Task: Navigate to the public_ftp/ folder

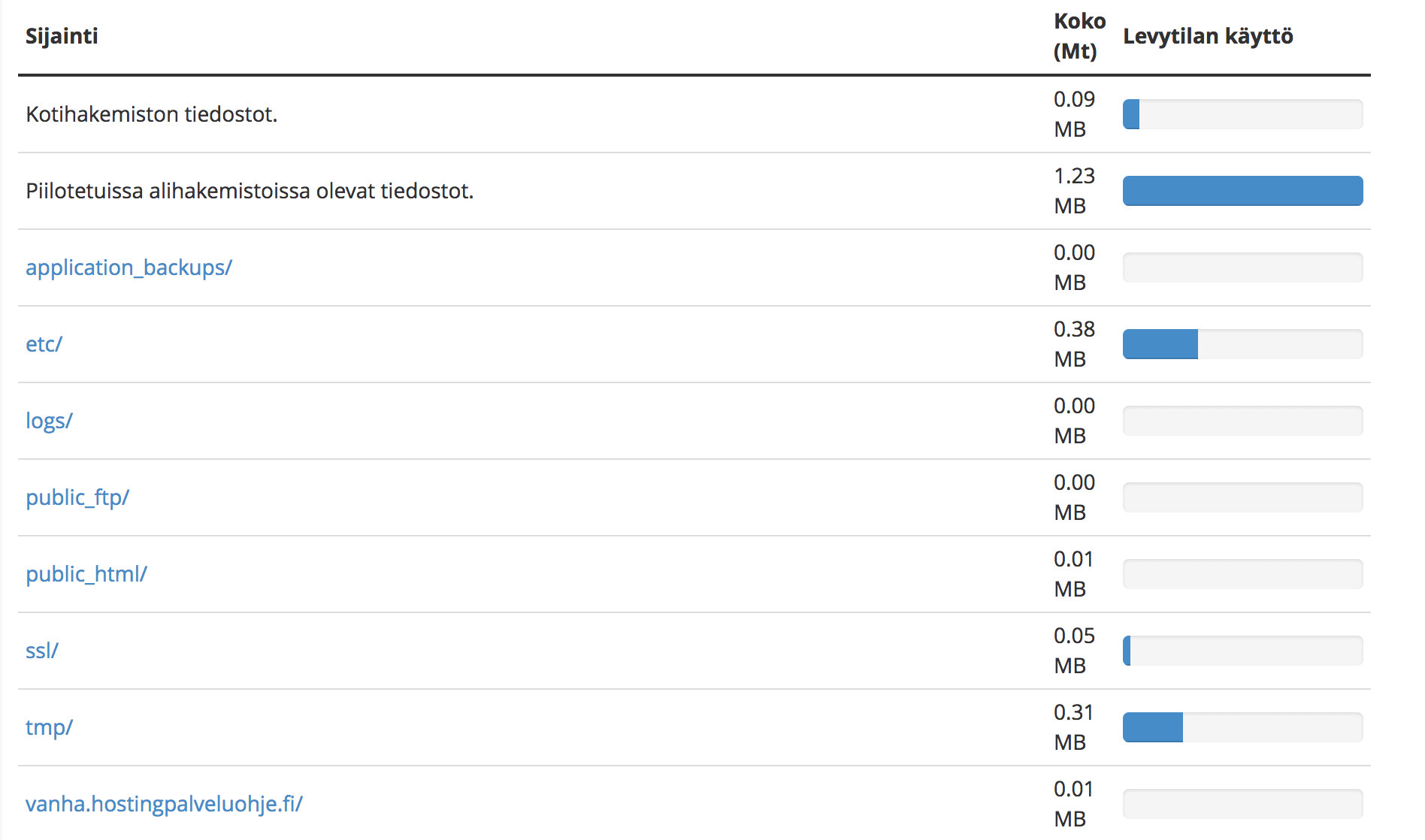Action: pyautogui.click(x=77, y=497)
